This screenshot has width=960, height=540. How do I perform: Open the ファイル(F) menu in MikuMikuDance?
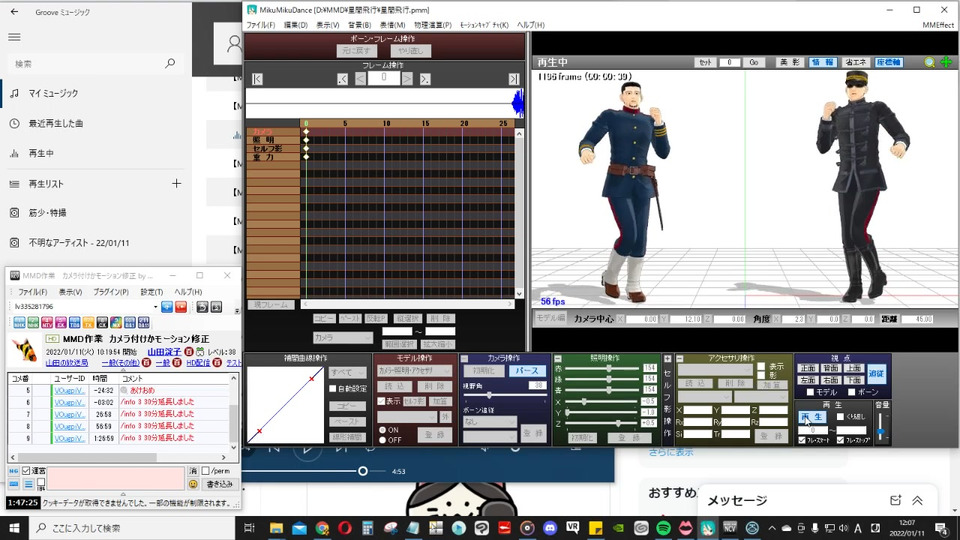261,25
